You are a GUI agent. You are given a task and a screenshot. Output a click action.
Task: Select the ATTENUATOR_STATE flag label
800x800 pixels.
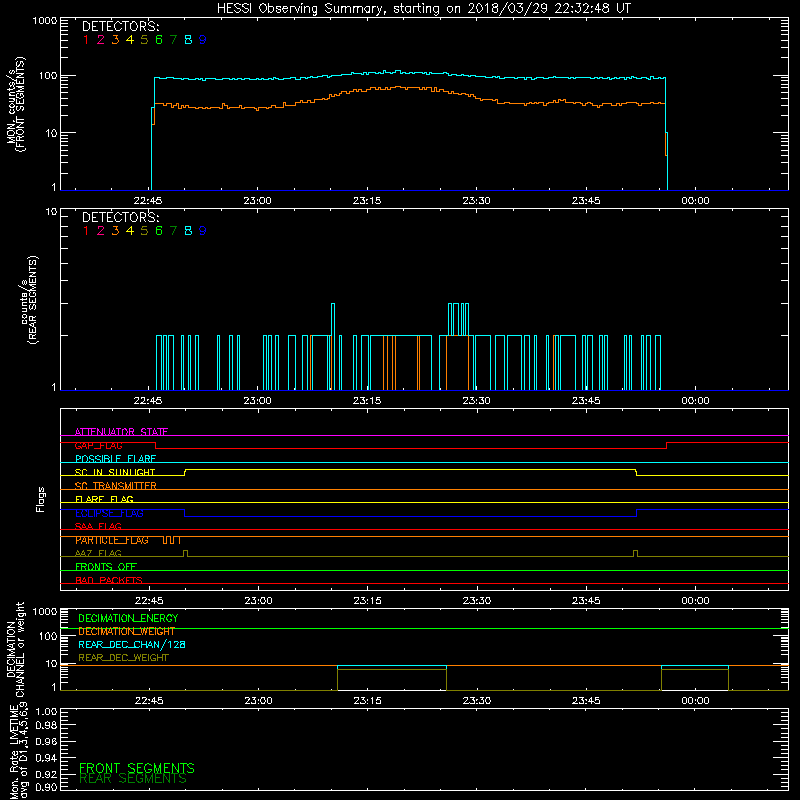(121, 432)
